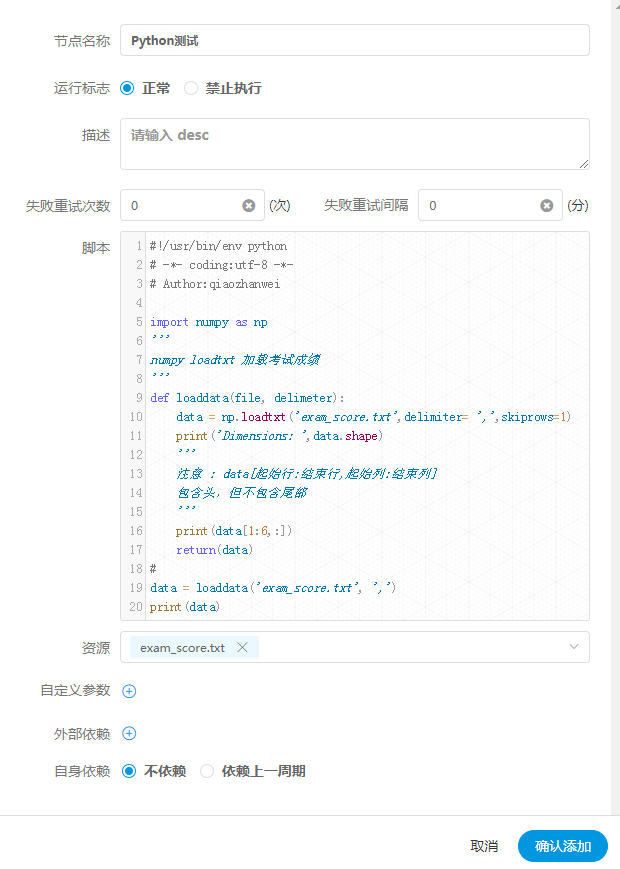The height and width of the screenshot is (869, 620).
Task: Click line number 4 in gutter
Action: tap(139, 303)
